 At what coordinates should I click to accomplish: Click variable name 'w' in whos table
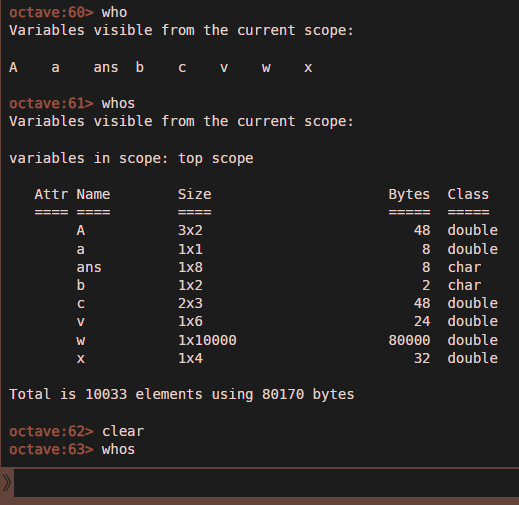point(81,340)
